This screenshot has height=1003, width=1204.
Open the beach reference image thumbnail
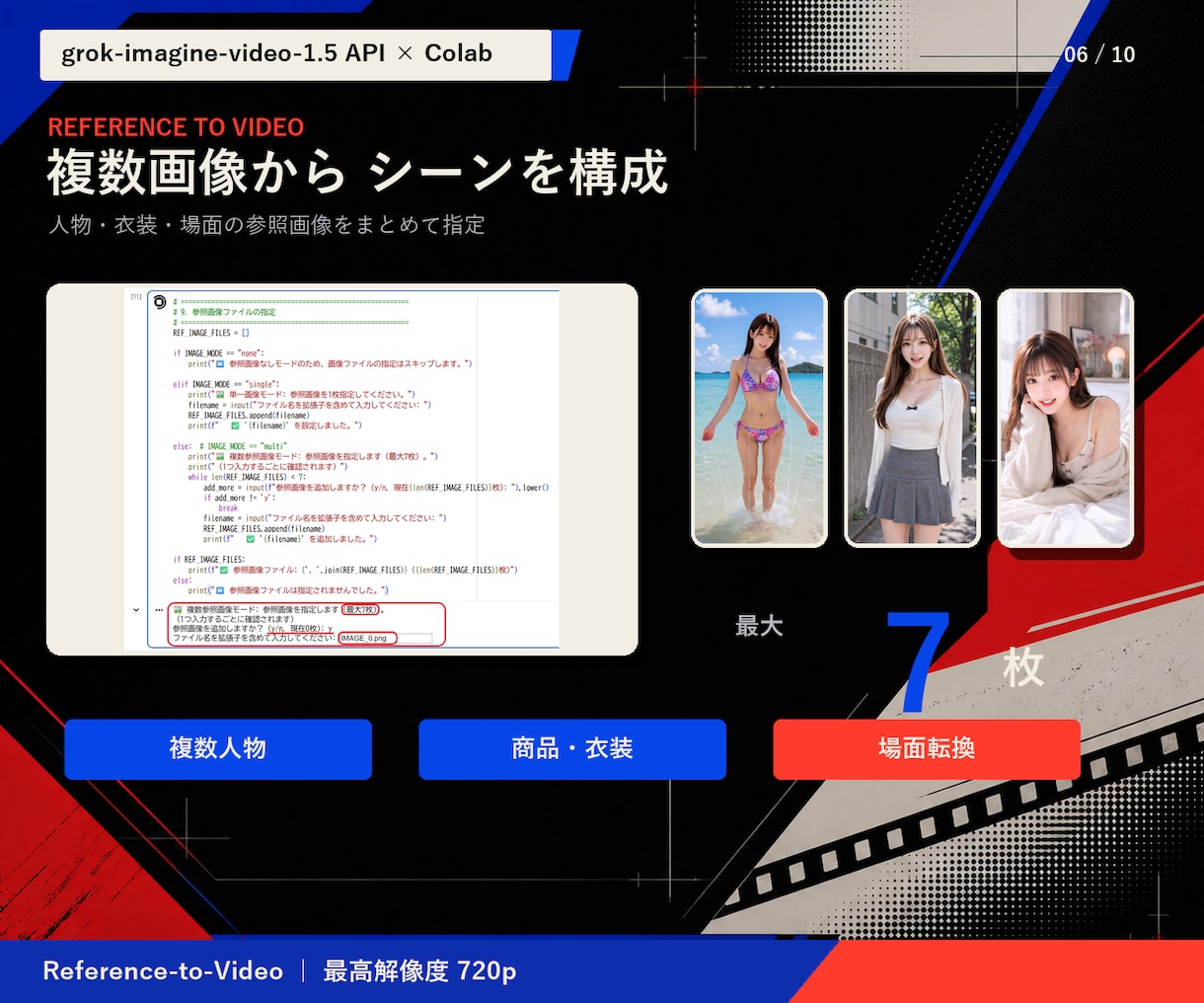click(759, 418)
